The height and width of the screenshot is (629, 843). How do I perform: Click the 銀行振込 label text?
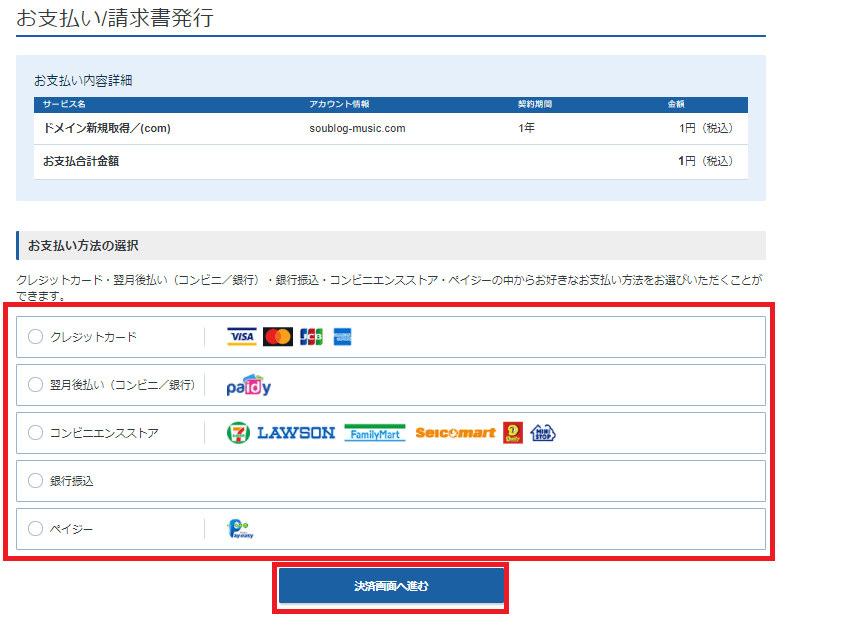tap(72, 481)
